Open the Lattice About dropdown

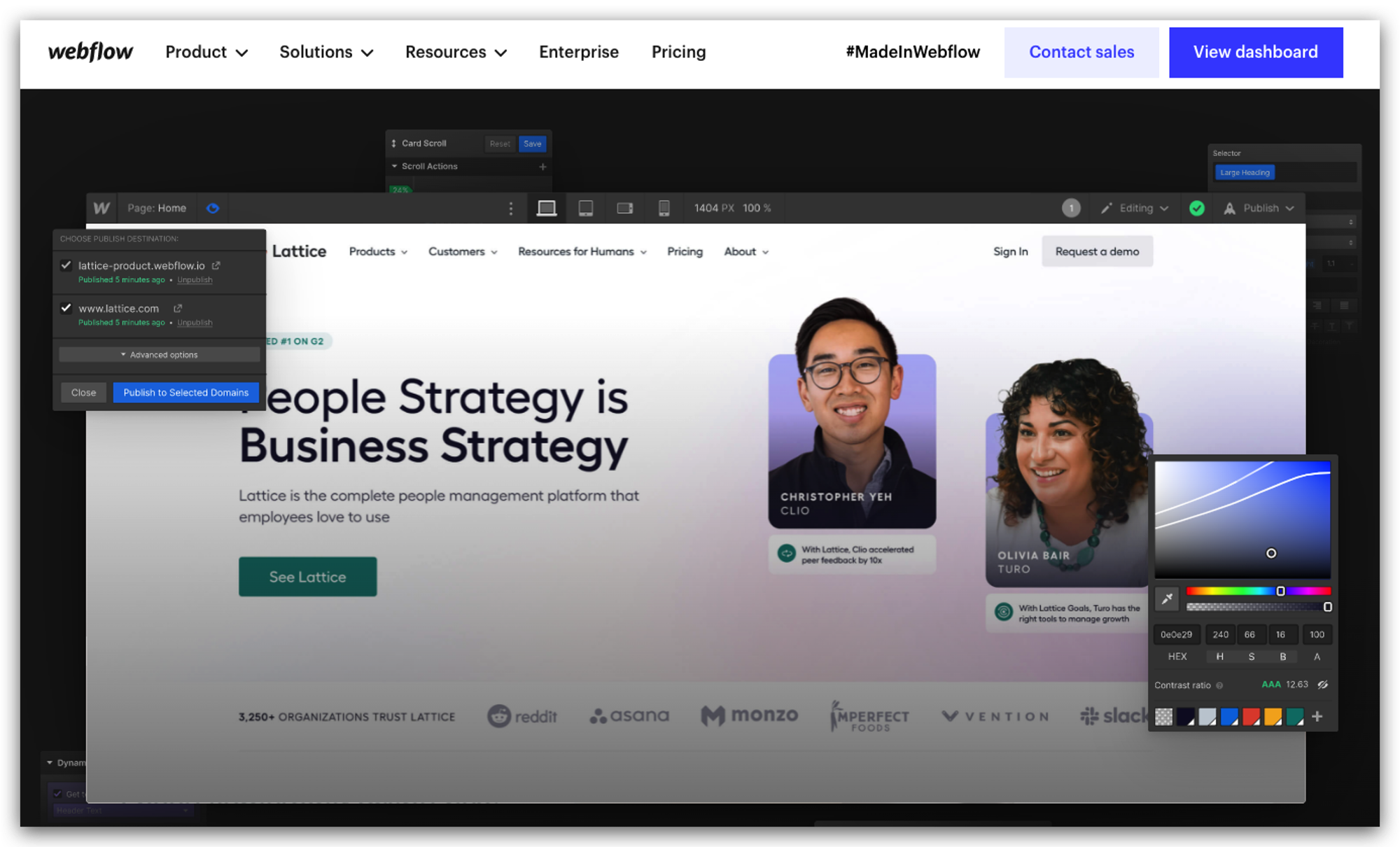[746, 251]
